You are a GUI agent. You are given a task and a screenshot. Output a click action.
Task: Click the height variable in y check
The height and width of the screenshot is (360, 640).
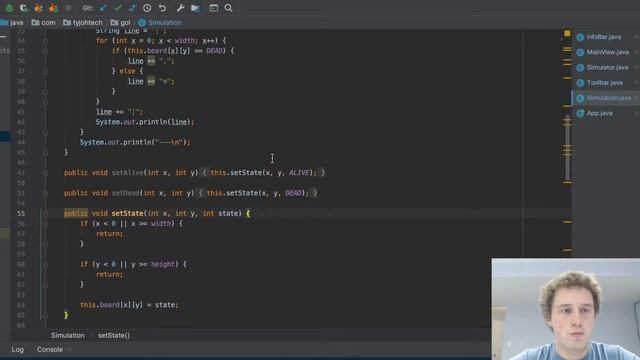tap(163, 264)
